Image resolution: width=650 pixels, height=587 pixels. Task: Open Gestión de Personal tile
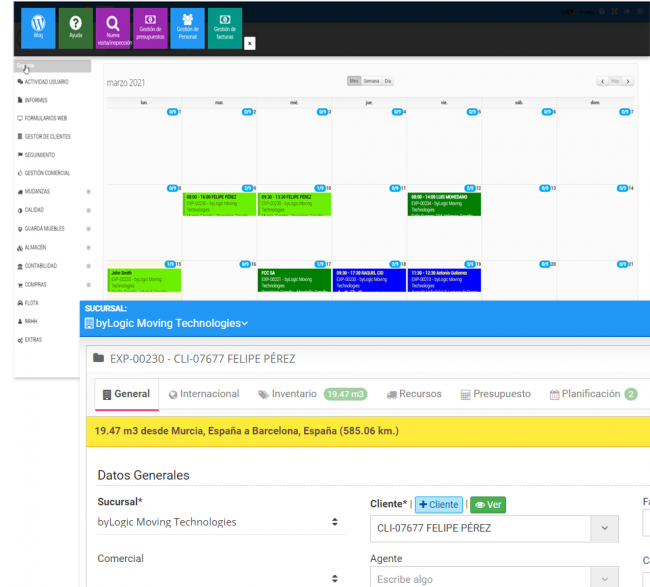187,27
